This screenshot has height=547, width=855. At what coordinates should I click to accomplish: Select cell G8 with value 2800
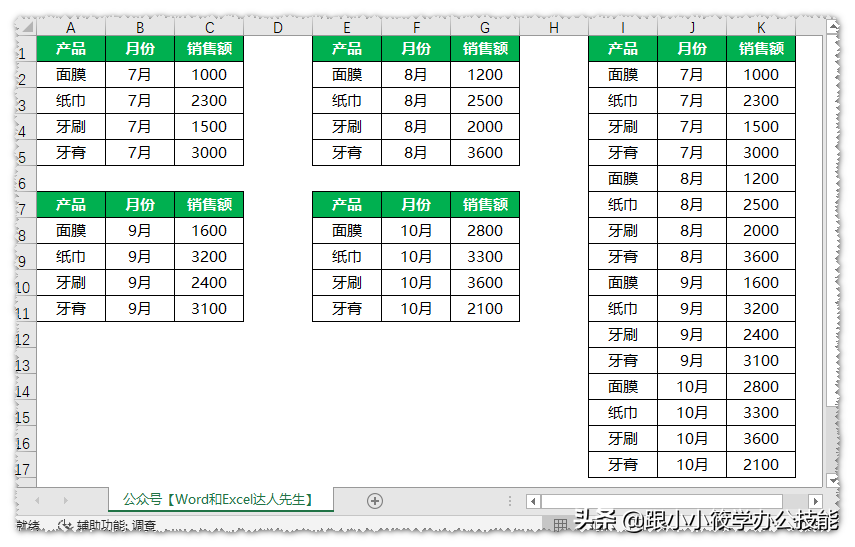485,231
